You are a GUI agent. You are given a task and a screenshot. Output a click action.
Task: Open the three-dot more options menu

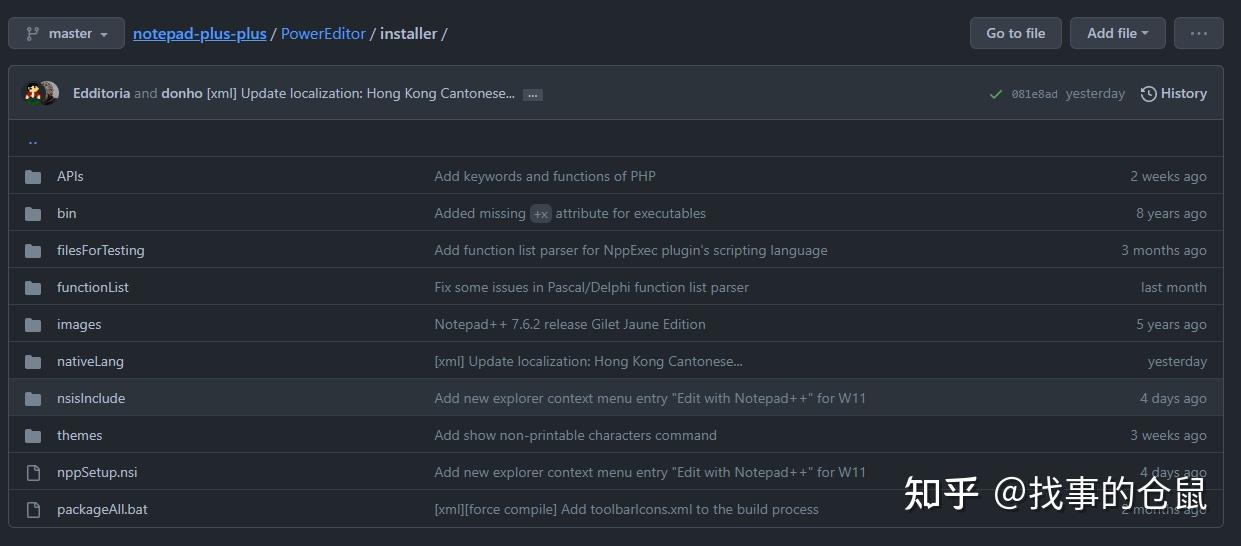click(x=1198, y=33)
